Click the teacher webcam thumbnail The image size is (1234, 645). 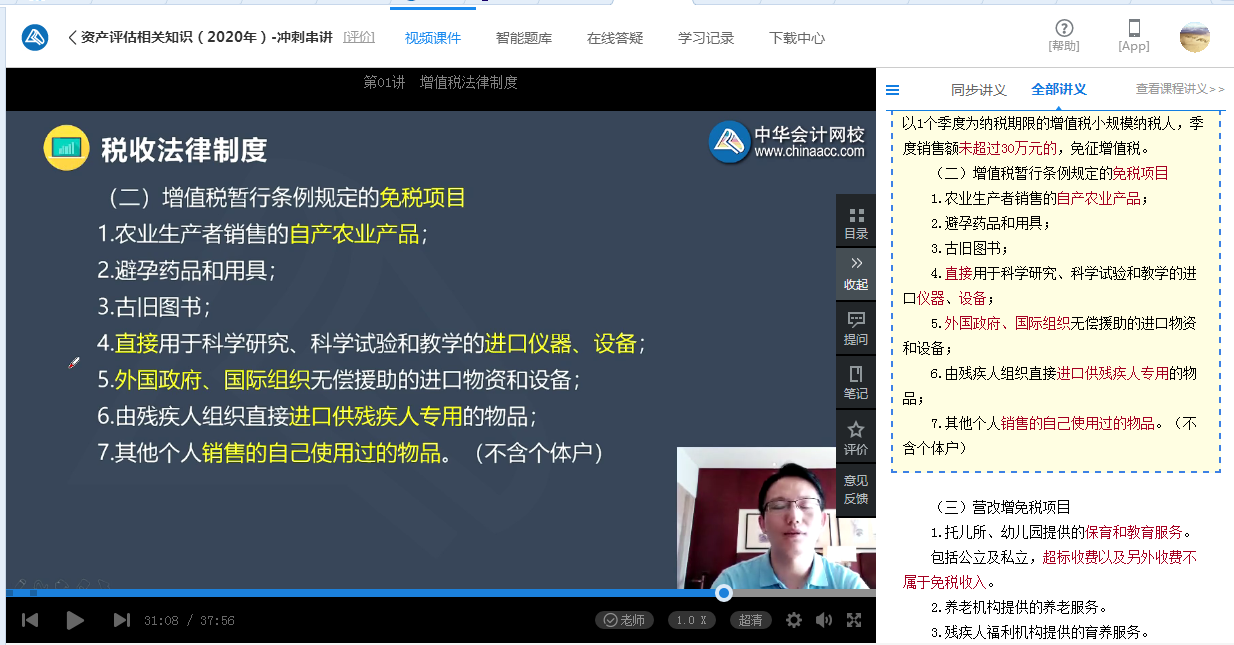point(776,518)
